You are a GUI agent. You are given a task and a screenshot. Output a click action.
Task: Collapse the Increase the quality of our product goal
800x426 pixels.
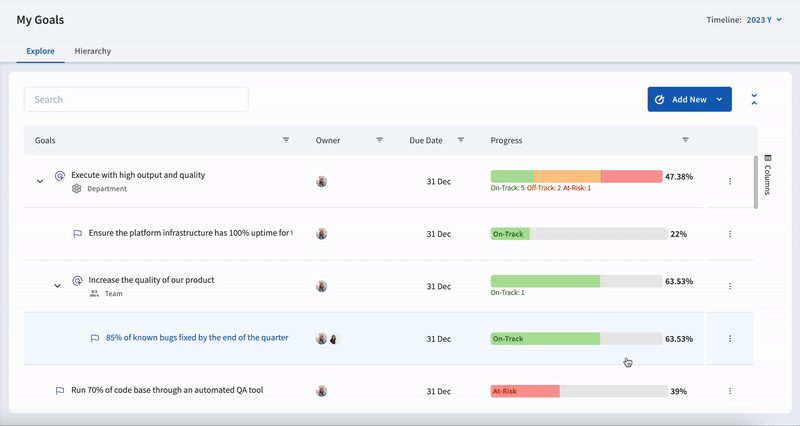(x=57, y=286)
